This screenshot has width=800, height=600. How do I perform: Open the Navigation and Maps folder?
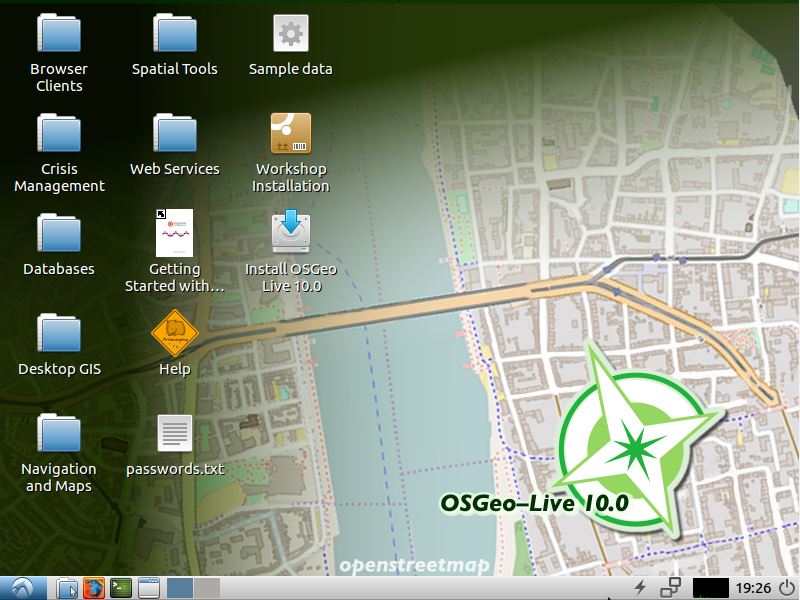[x=59, y=434]
